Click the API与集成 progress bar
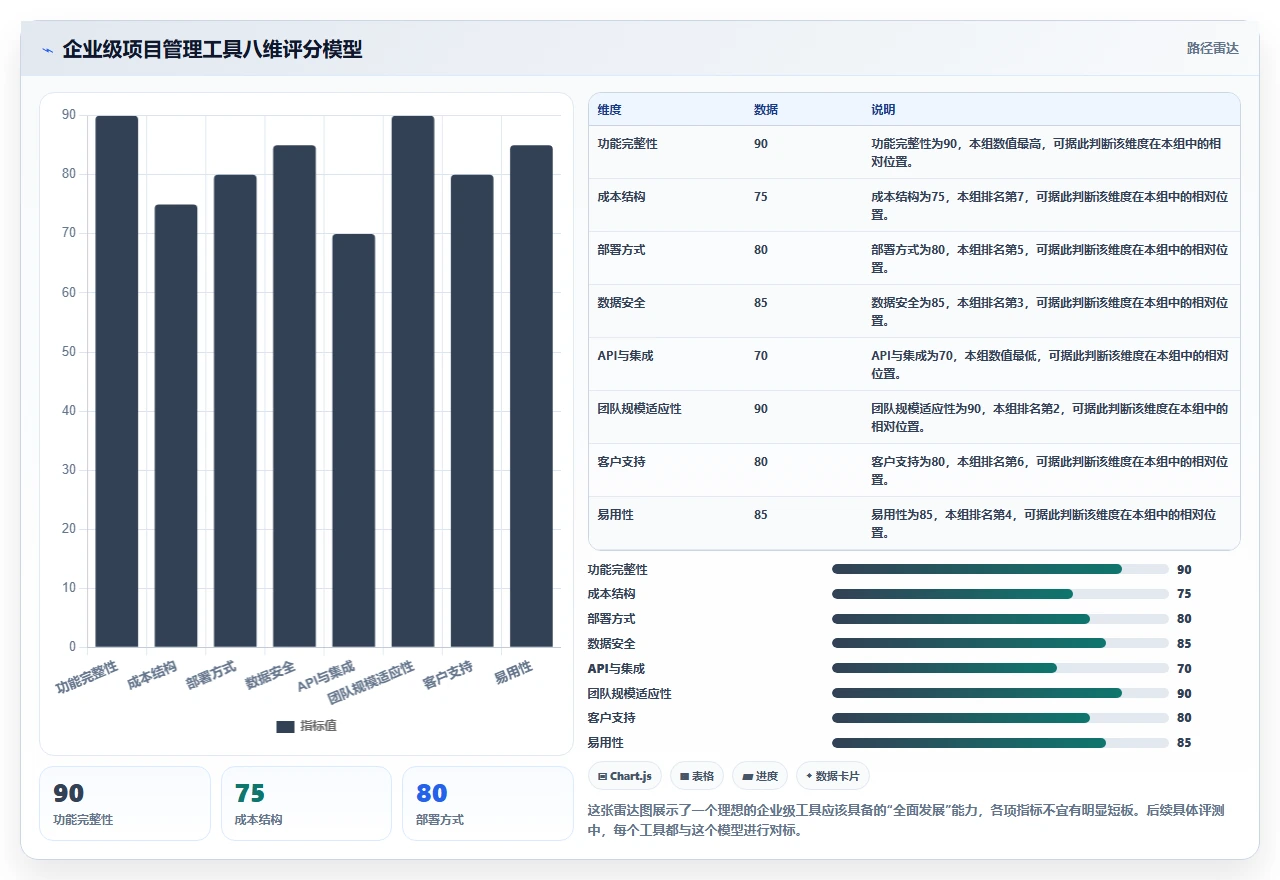 1000,668
